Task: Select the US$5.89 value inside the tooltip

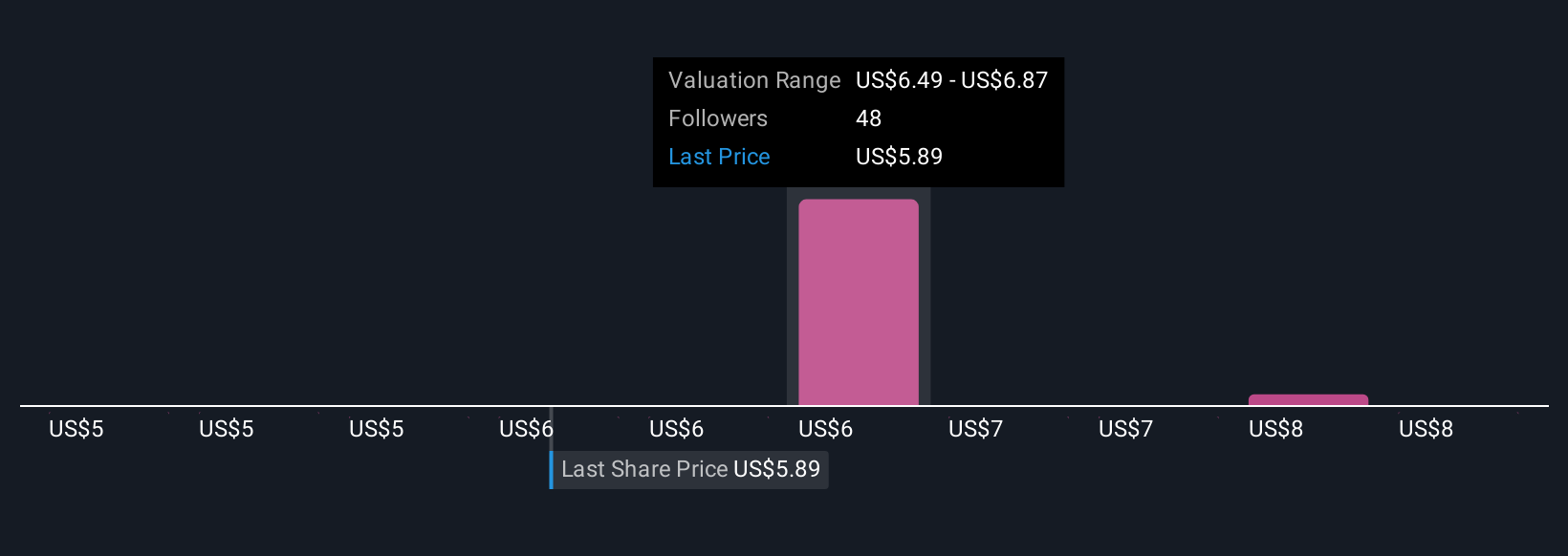Action: pos(899,157)
